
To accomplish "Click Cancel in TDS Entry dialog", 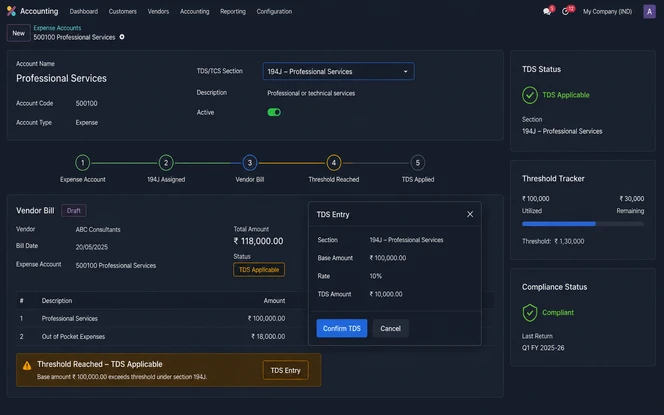I will (390, 328).
